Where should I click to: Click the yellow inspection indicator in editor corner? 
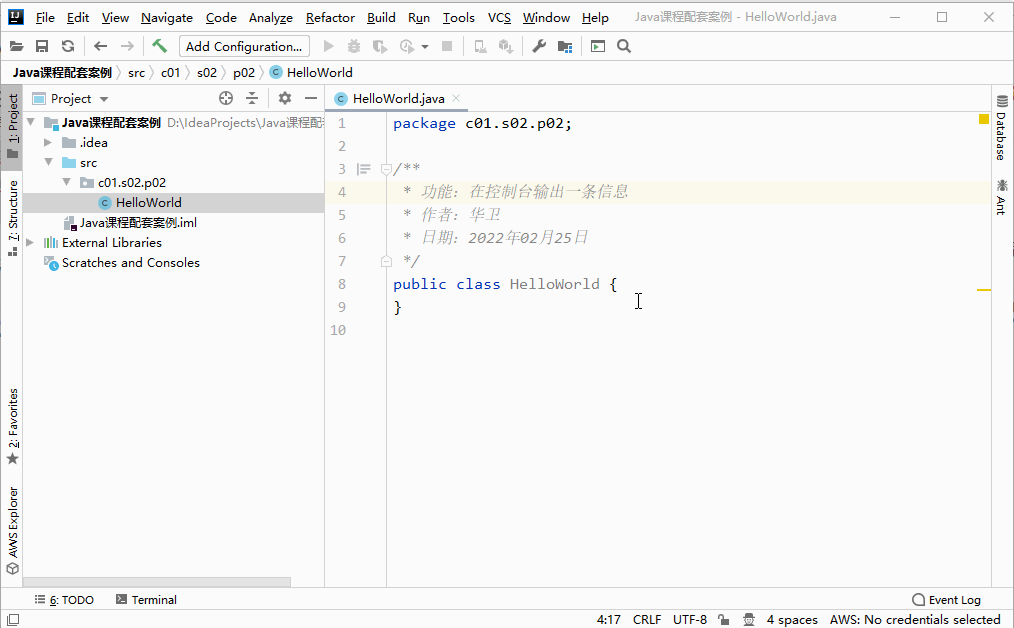(984, 119)
